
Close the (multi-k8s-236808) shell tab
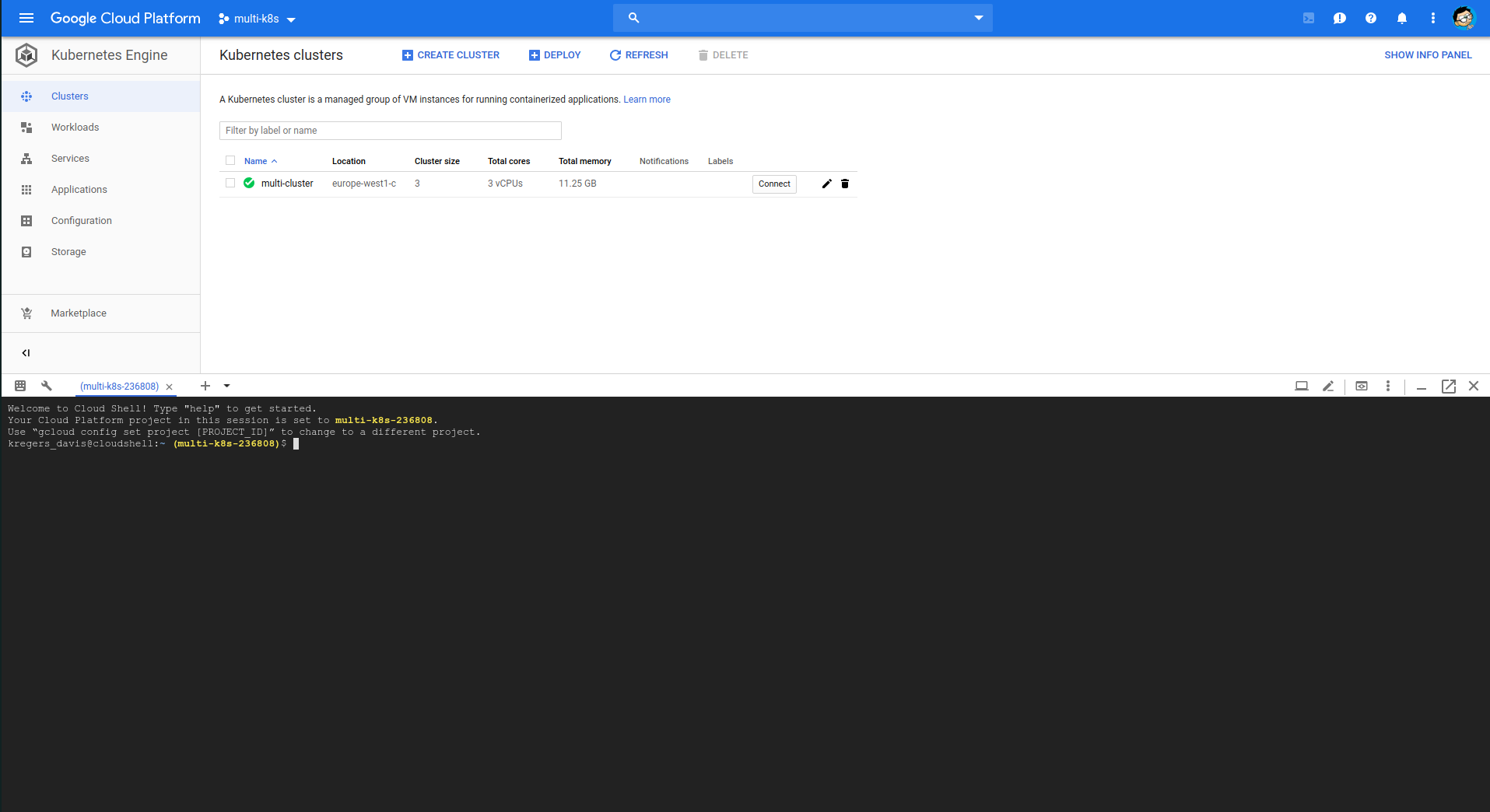169,387
